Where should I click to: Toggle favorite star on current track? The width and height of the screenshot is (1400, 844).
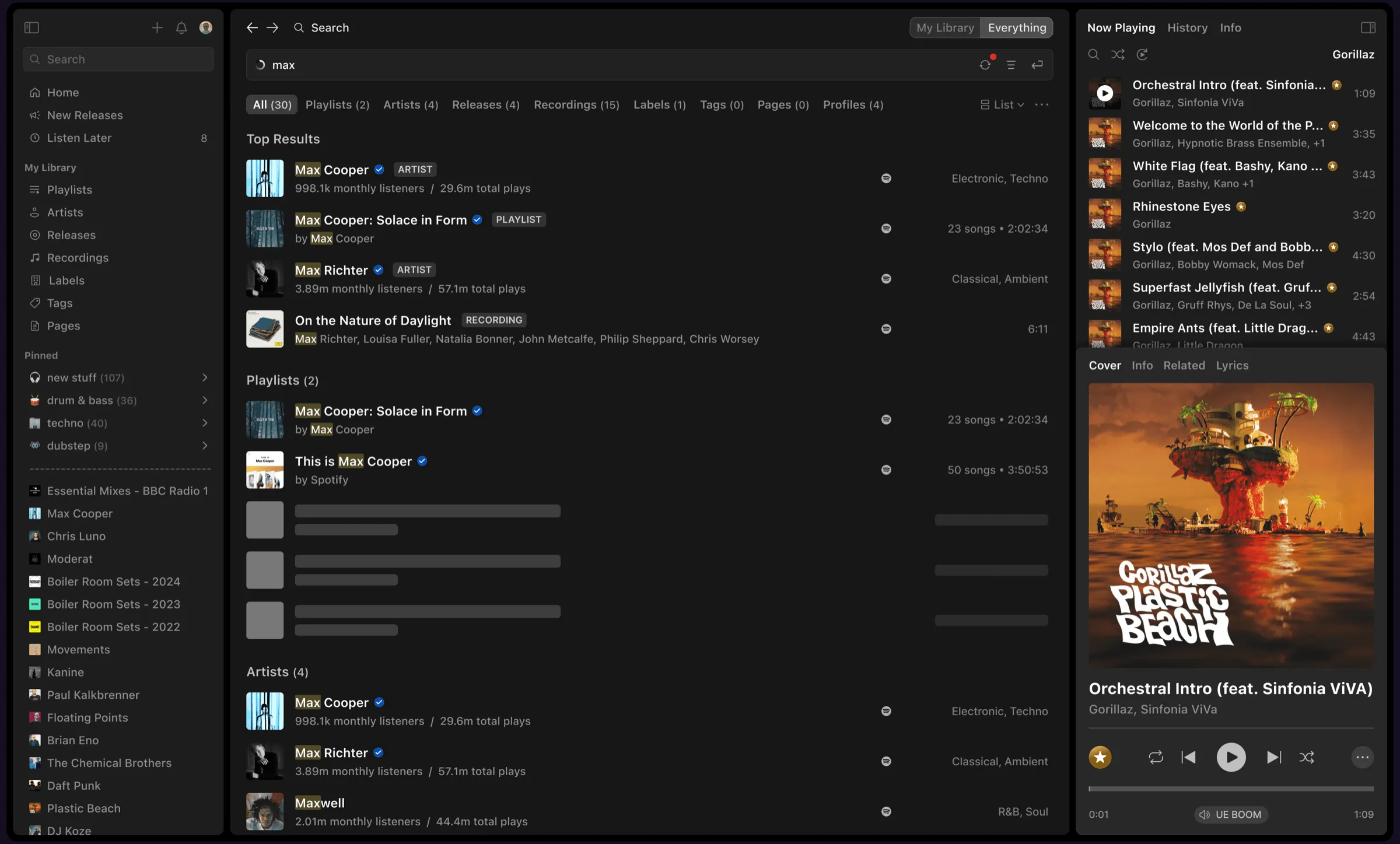[x=1100, y=757]
